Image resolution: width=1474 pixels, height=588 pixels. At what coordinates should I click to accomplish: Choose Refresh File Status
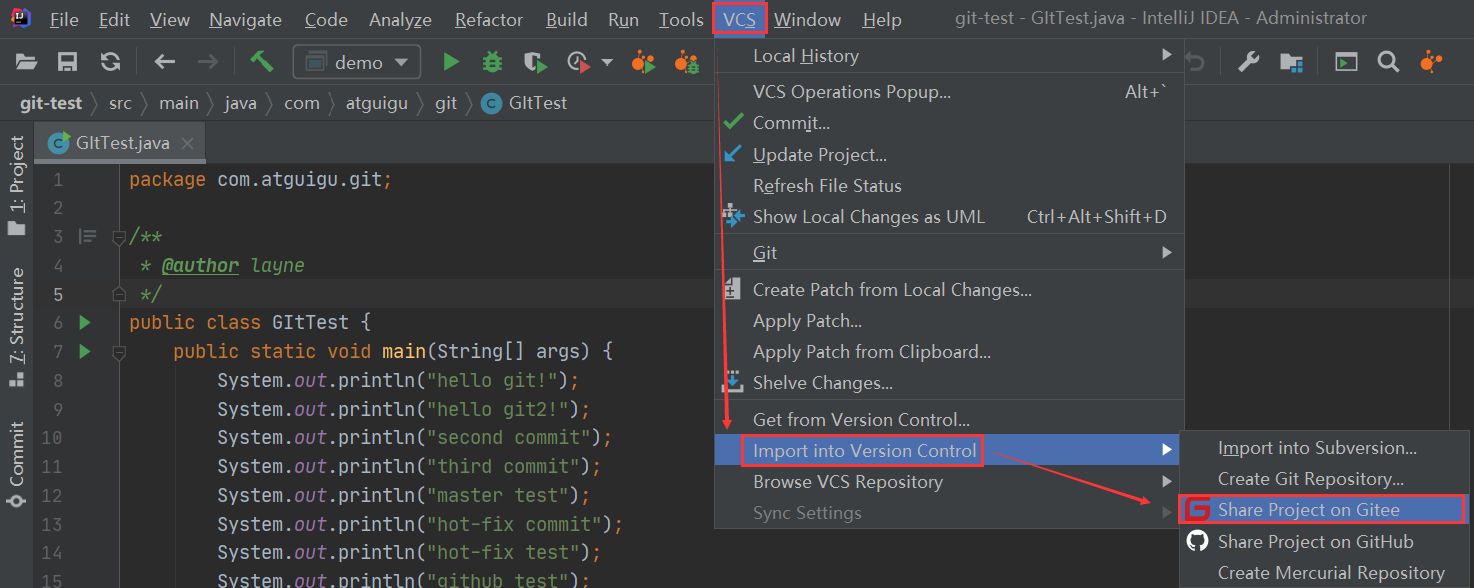point(949,186)
